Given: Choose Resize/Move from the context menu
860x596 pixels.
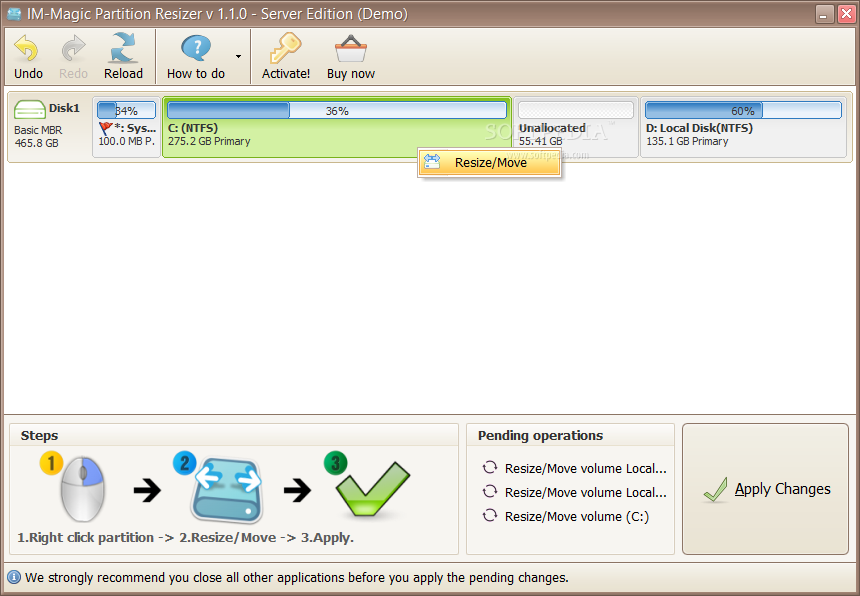Looking at the screenshot, I should 490,163.
